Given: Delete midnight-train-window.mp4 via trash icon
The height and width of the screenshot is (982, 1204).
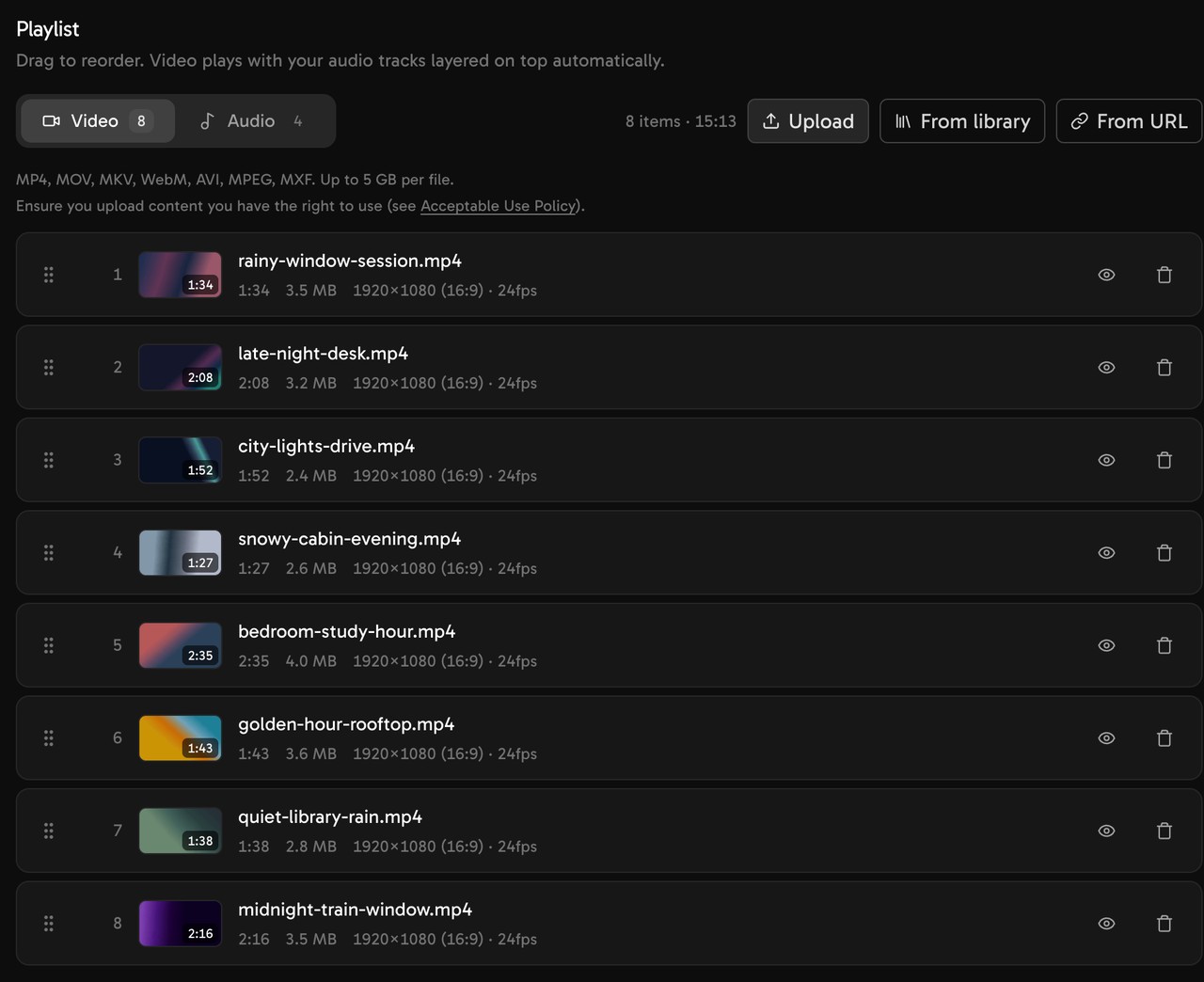Looking at the screenshot, I should tap(1164, 924).
